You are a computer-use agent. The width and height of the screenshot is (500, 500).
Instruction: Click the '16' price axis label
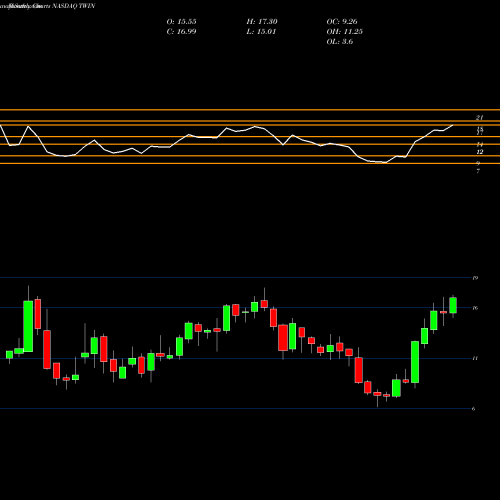(x=475, y=308)
